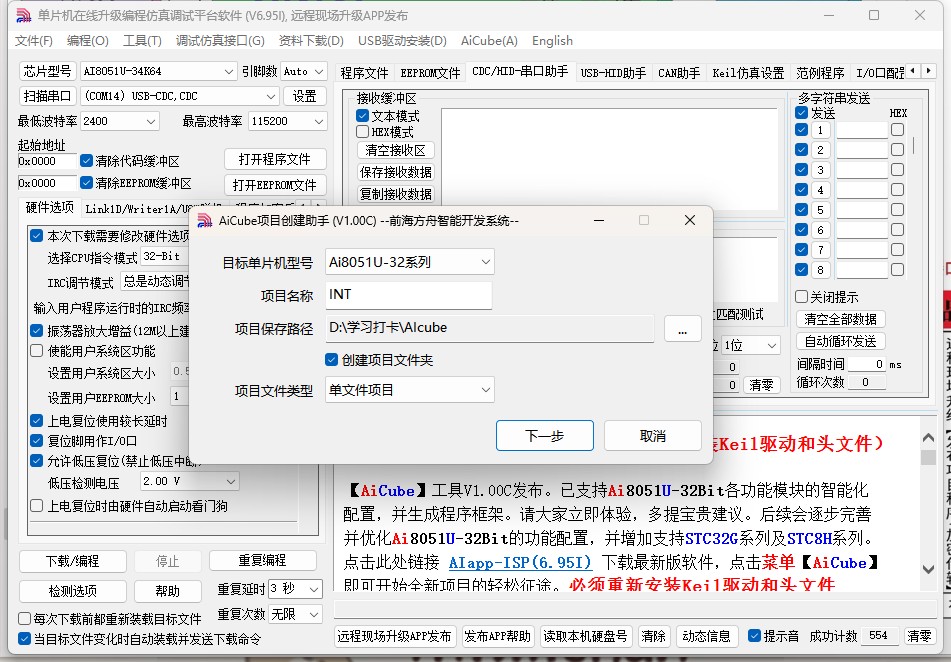This screenshot has width=951, height=662.
Task: Toggle 创建项目文件夹 checkbox
Action: (x=331, y=360)
